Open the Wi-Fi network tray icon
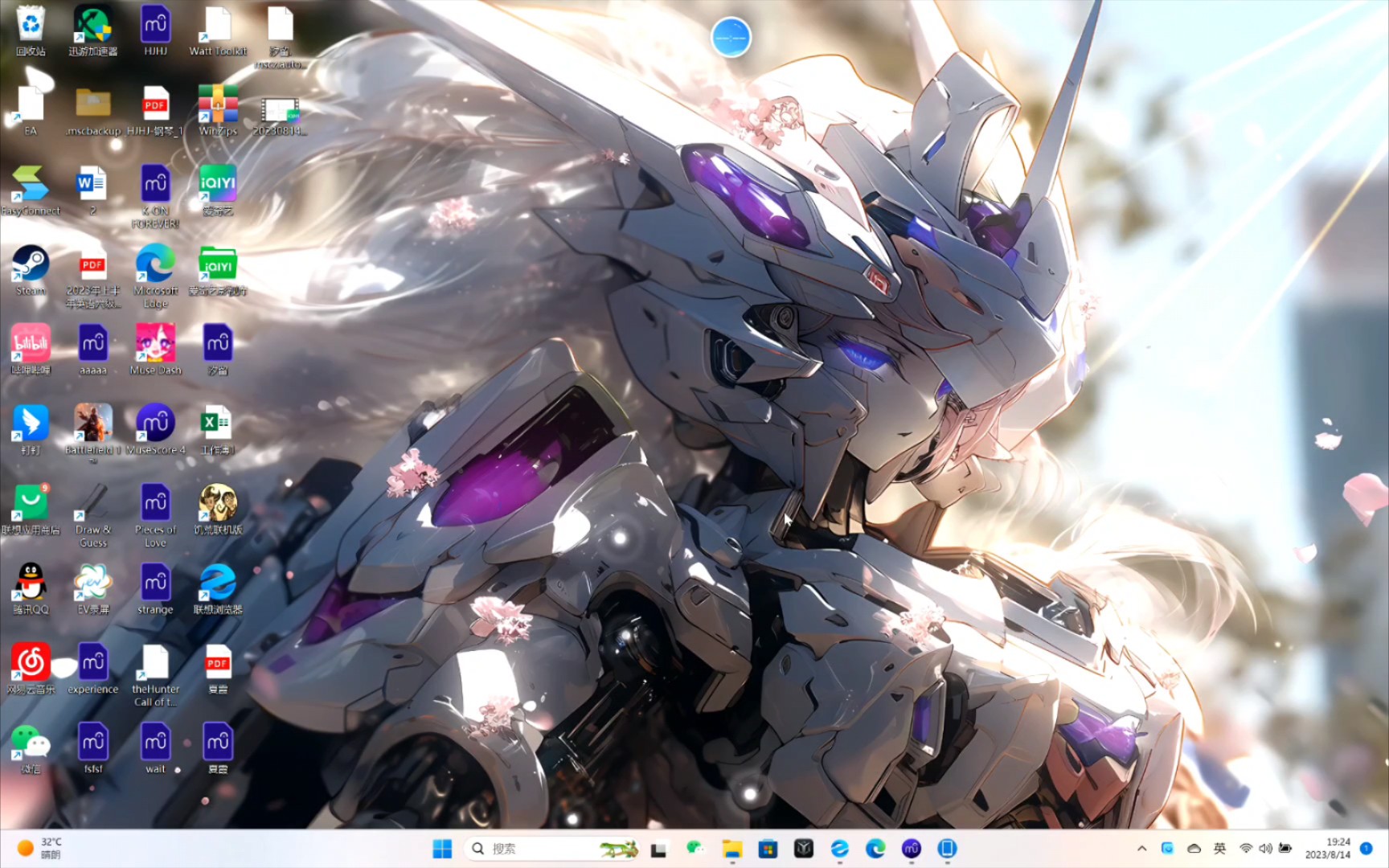The height and width of the screenshot is (868, 1389). click(x=1246, y=849)
